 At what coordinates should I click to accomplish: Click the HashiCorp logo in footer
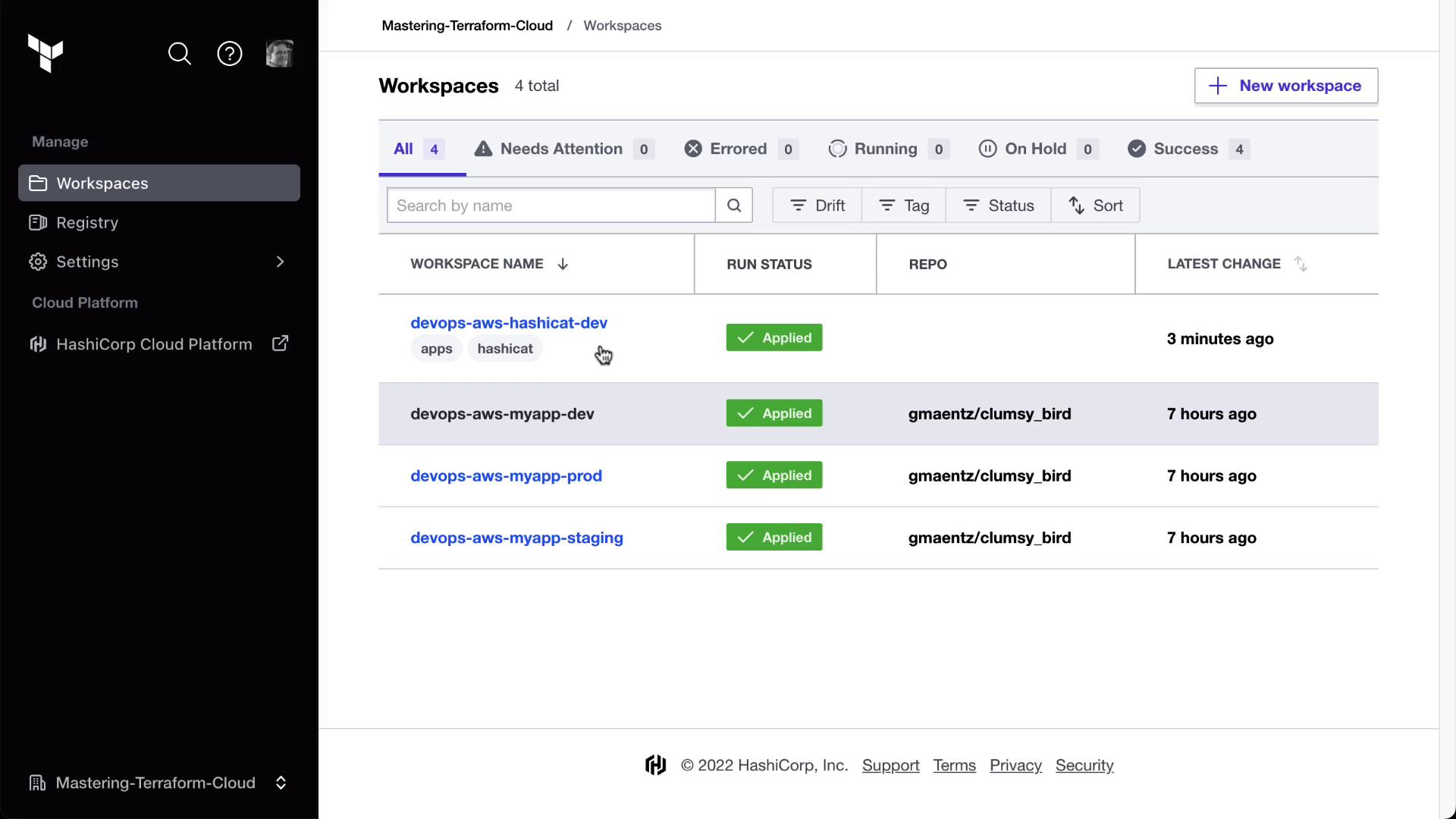click(656, 765)
